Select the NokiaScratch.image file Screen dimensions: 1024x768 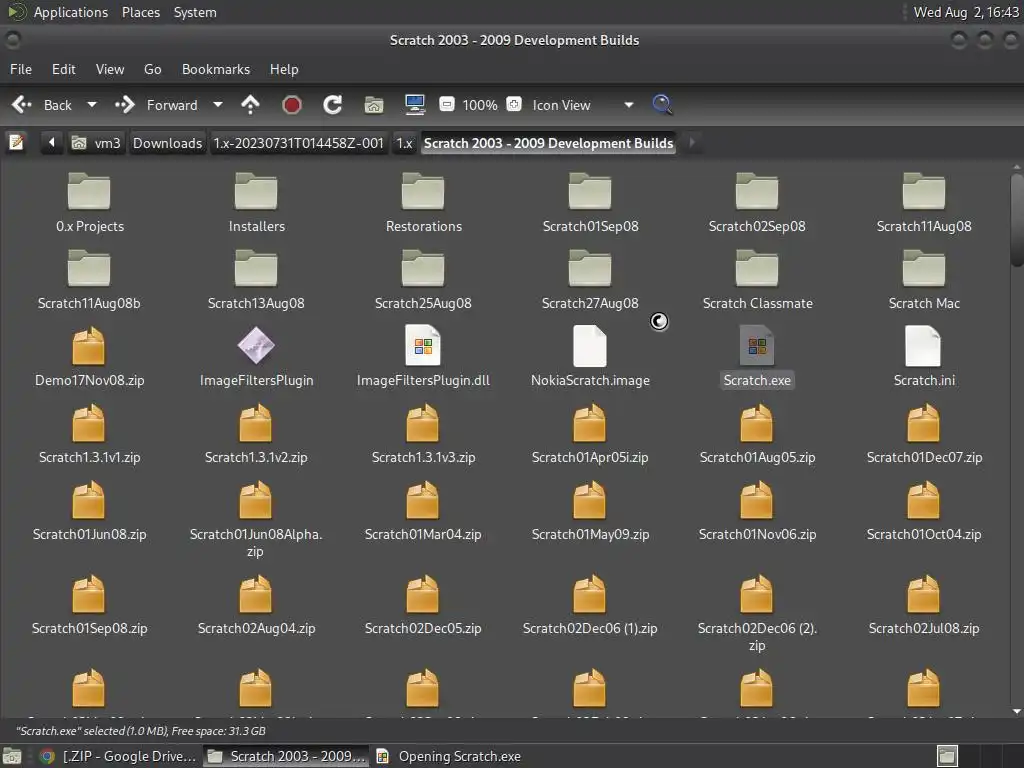(590, 357)
